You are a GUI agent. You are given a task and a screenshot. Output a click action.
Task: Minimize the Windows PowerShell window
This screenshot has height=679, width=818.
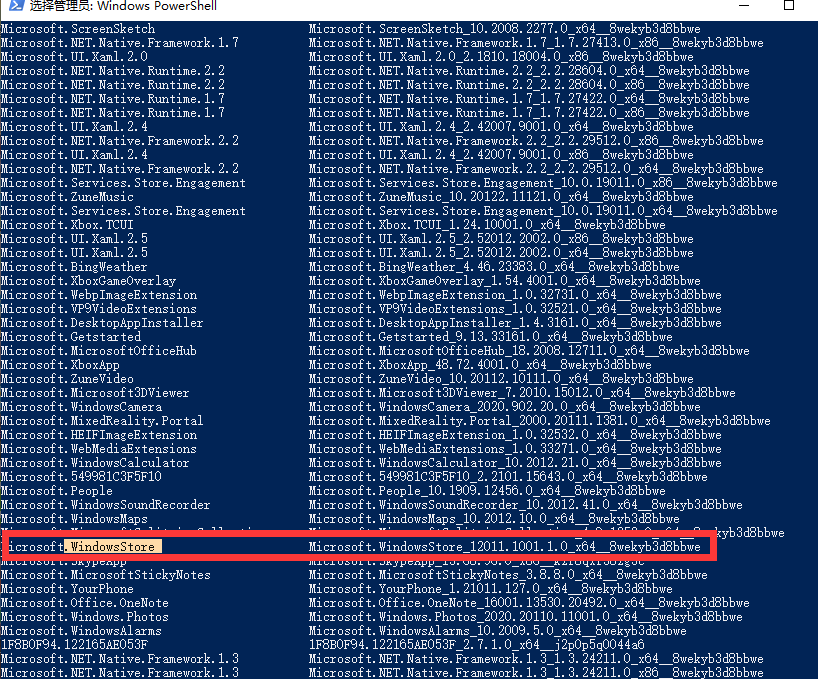744,5
